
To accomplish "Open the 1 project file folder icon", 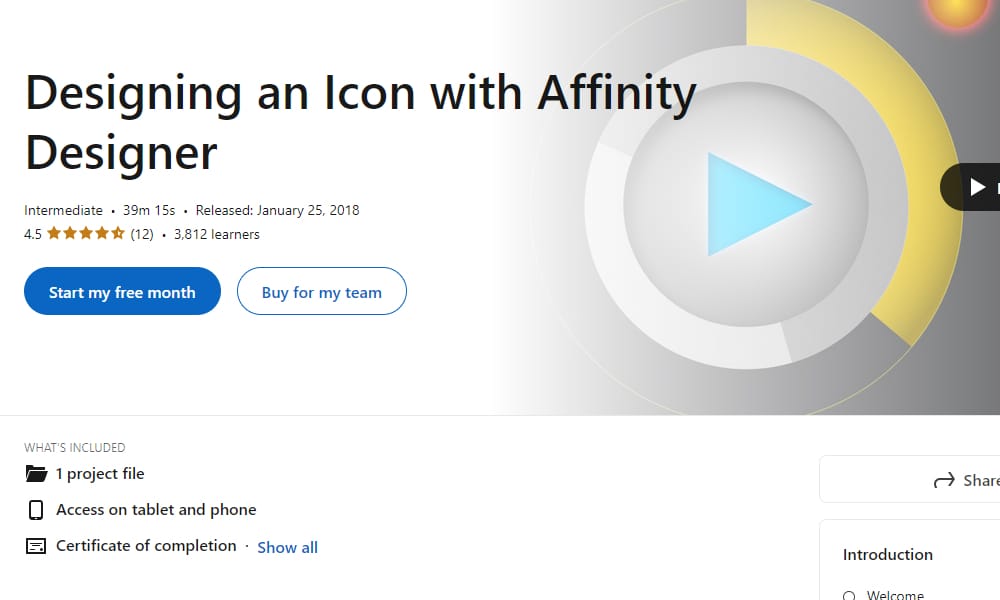I will 35,473.
